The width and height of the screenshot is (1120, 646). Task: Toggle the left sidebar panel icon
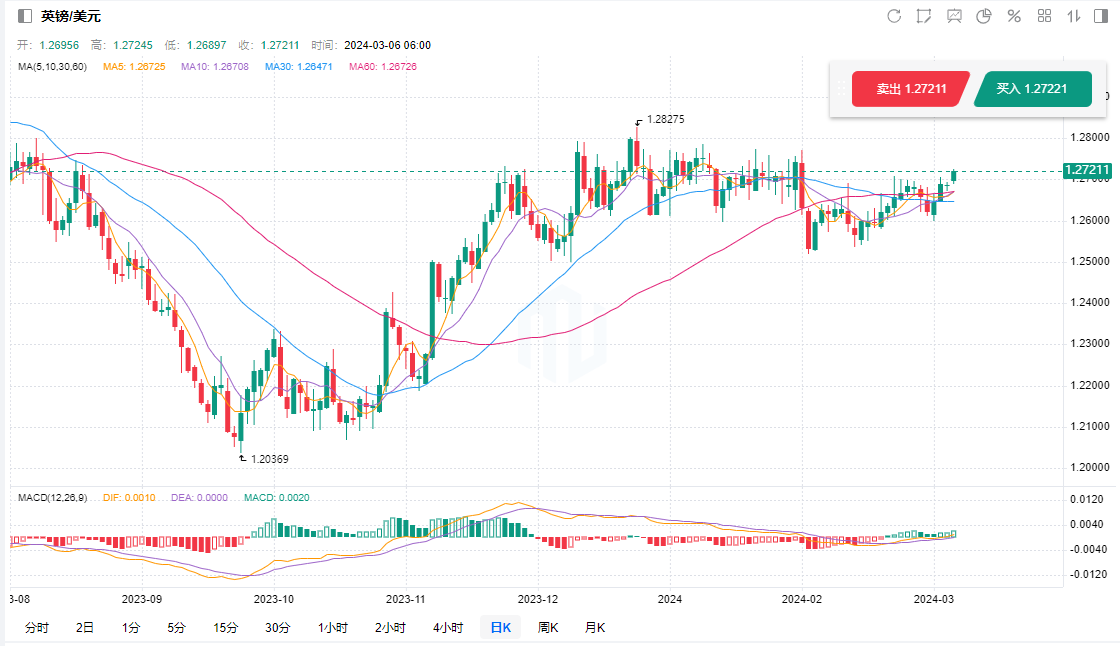point(25,16)
